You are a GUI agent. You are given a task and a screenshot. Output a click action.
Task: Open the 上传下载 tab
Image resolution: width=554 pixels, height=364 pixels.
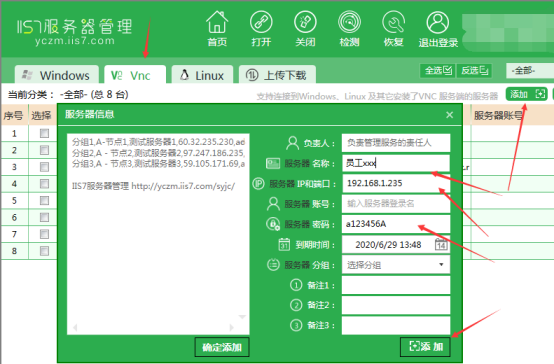pyautogui.click(x=277, y=75)
